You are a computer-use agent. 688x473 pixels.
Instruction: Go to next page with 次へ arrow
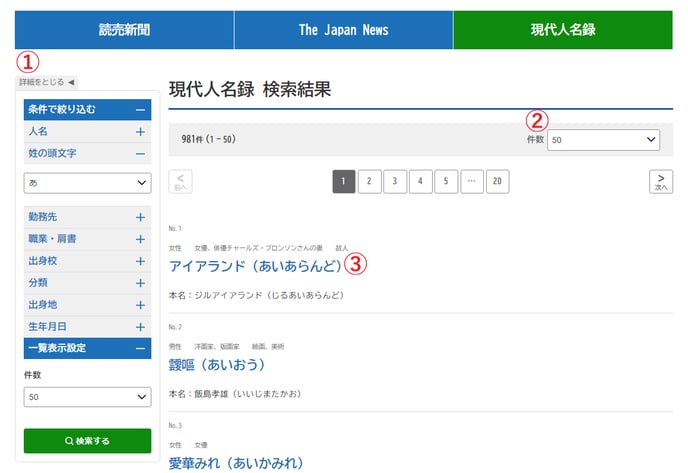[x=660, y=181]
